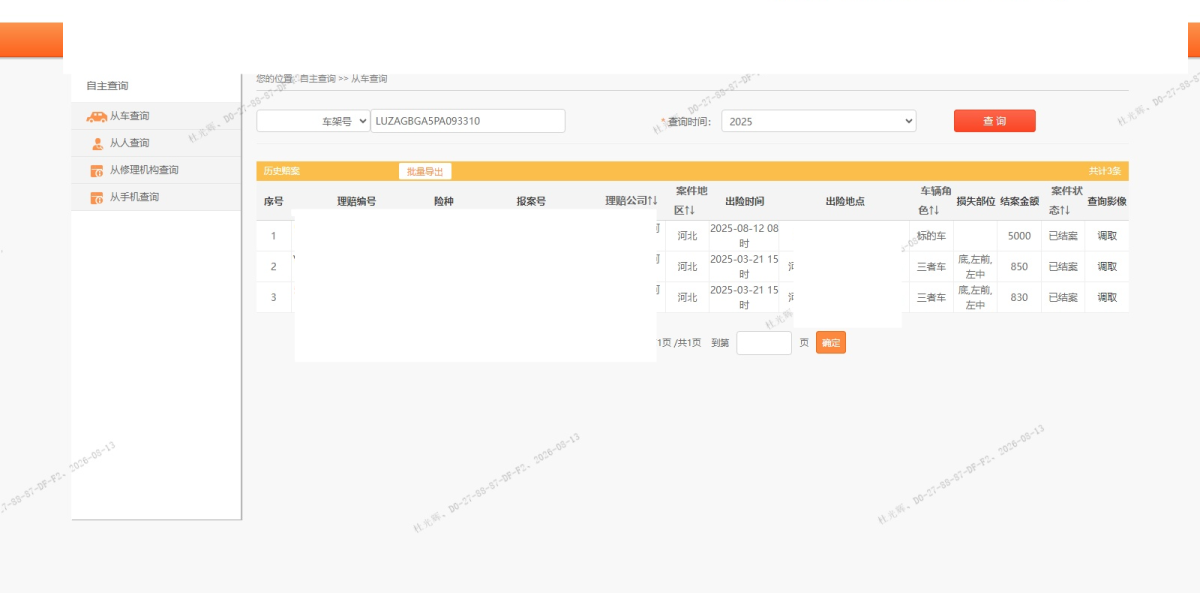Click the 历史赔案 panel title
This screenshot has height=593, width=1200.
(281, 171)
